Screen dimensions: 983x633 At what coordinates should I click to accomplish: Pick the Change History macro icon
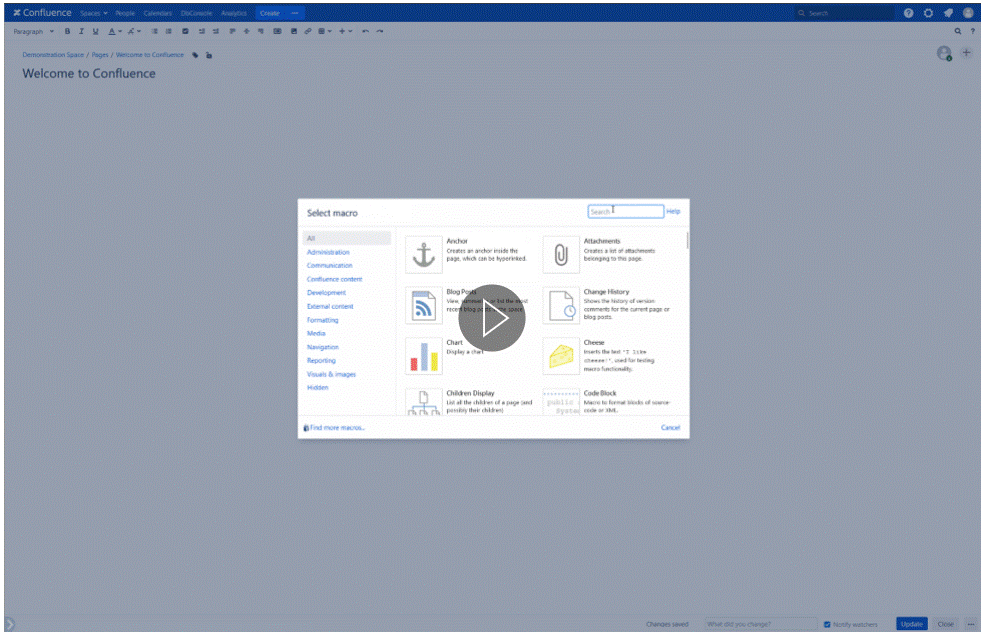[561, 306]
